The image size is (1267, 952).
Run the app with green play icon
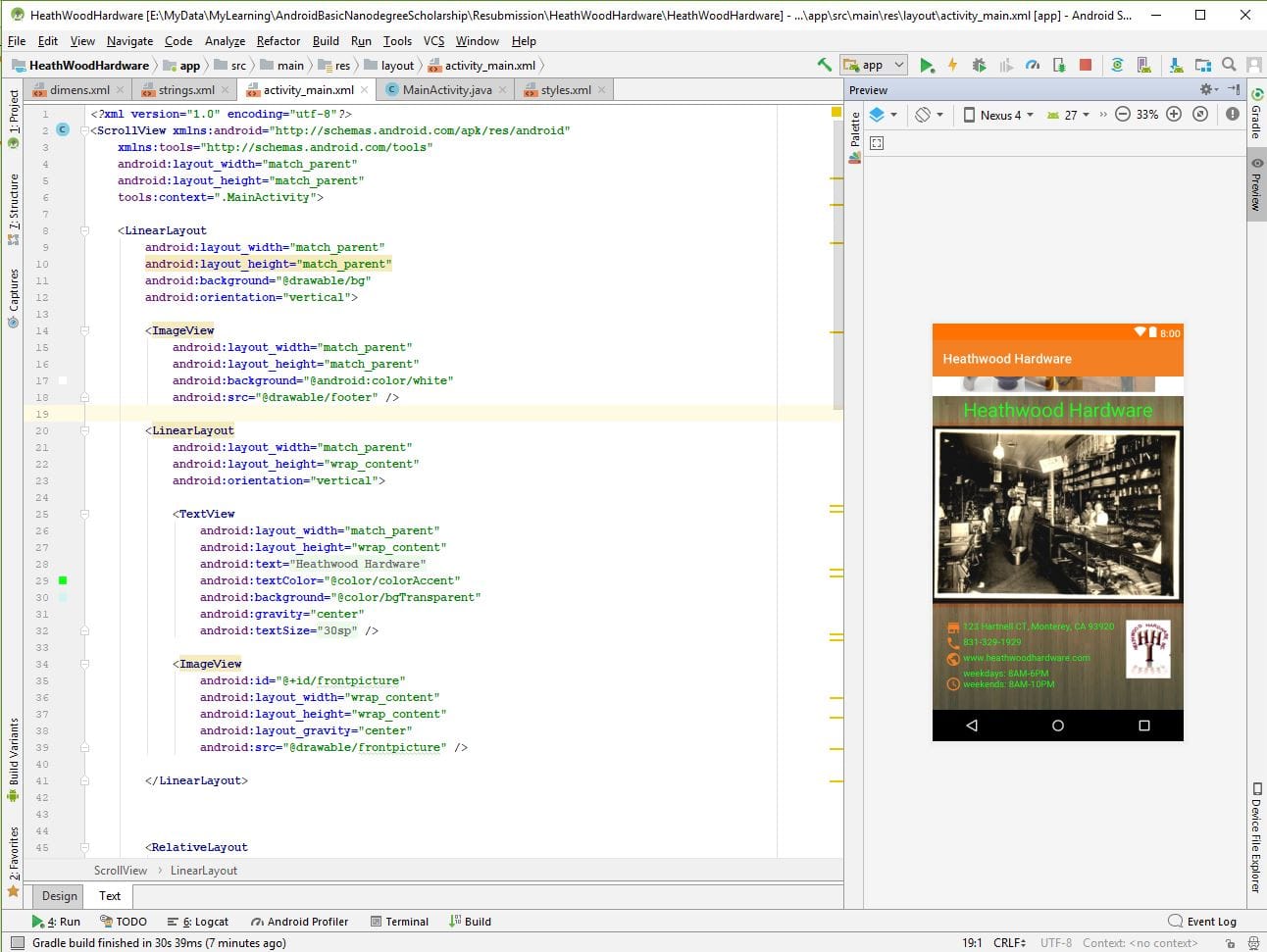[x=926, y=65]
